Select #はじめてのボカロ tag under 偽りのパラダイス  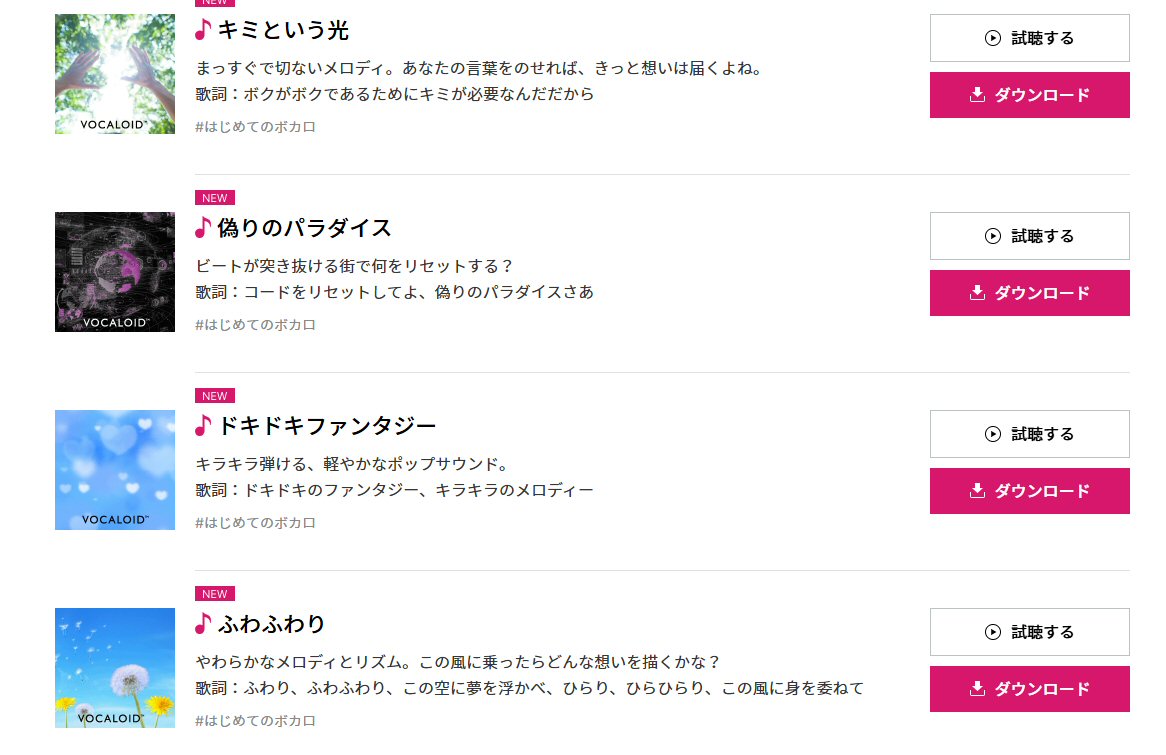tap(256, 325)
